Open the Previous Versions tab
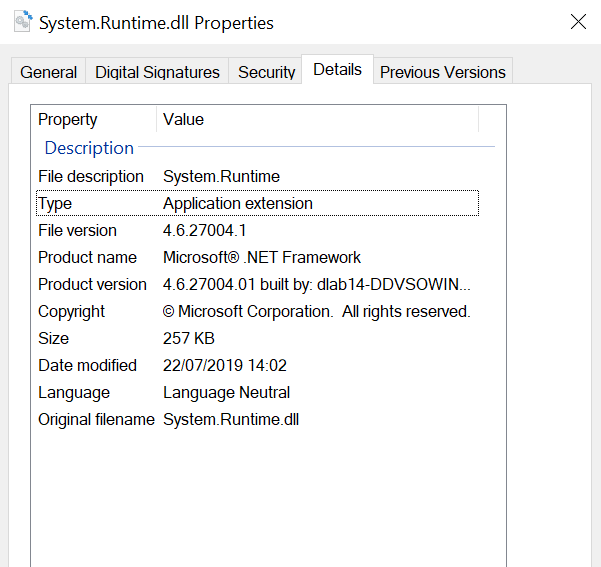601x567 pixels. pos(443,72)
